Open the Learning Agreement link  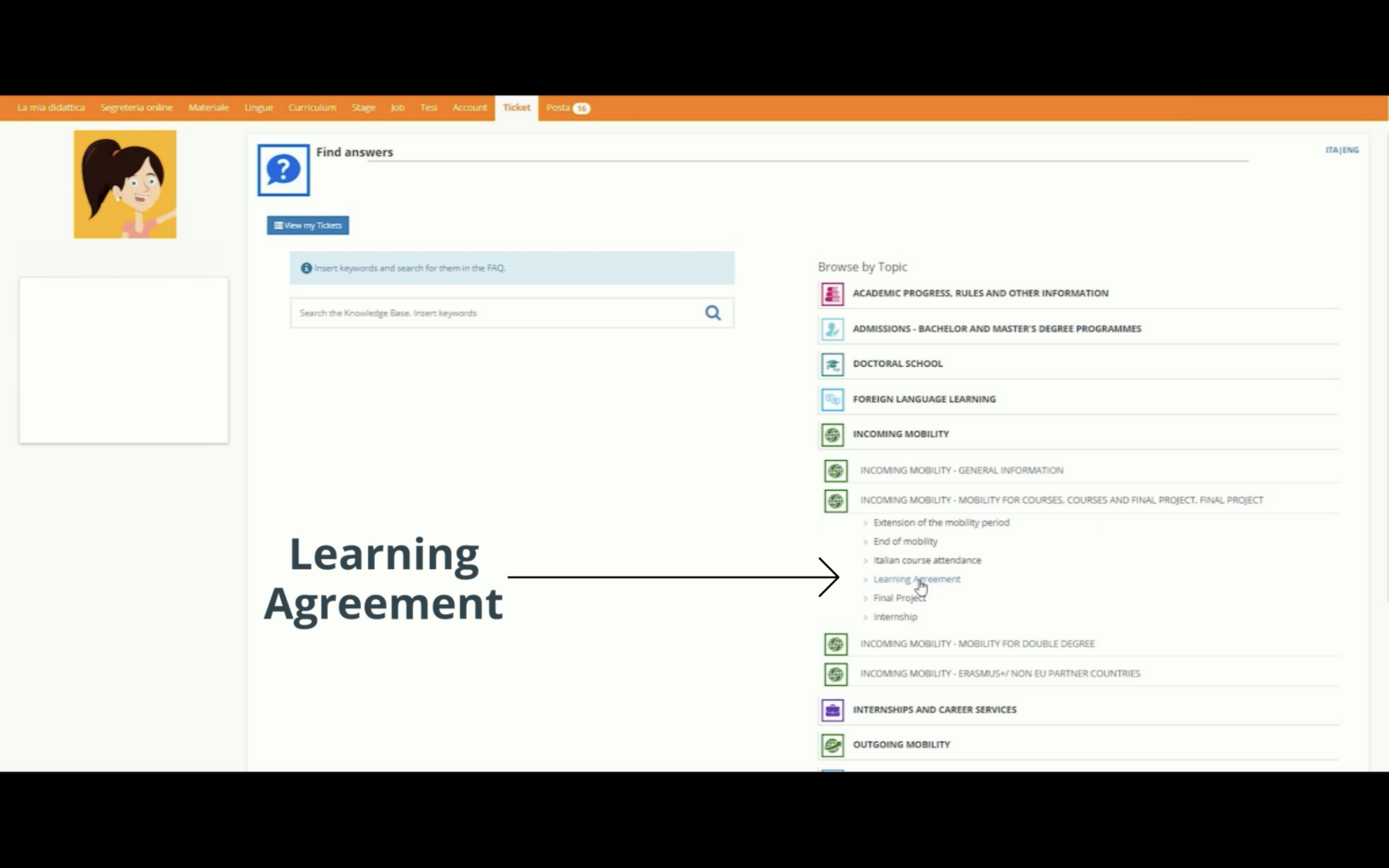916,579
